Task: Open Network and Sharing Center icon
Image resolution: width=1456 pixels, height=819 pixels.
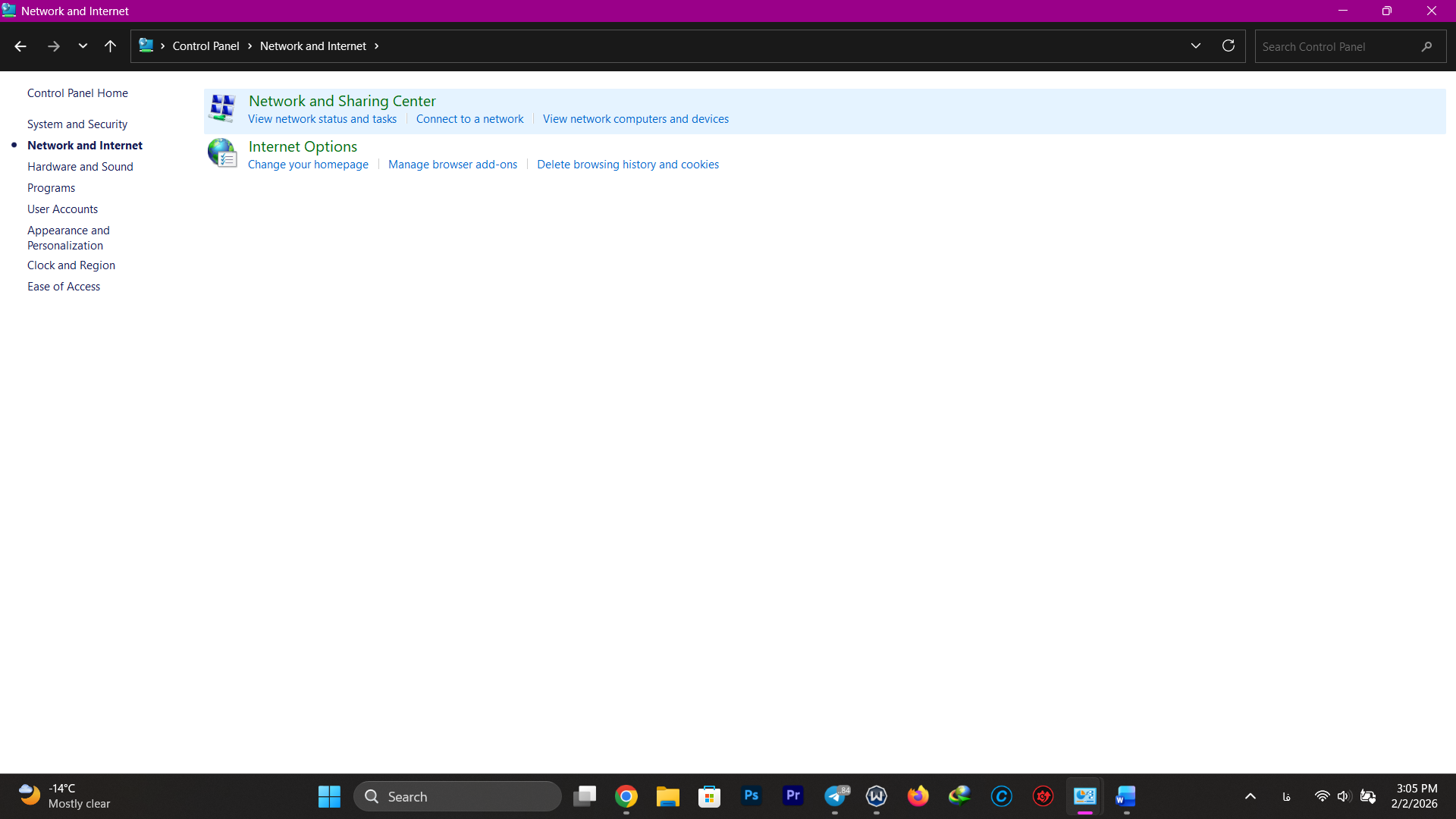Action: pyautogui.click(x=222, y=108)
